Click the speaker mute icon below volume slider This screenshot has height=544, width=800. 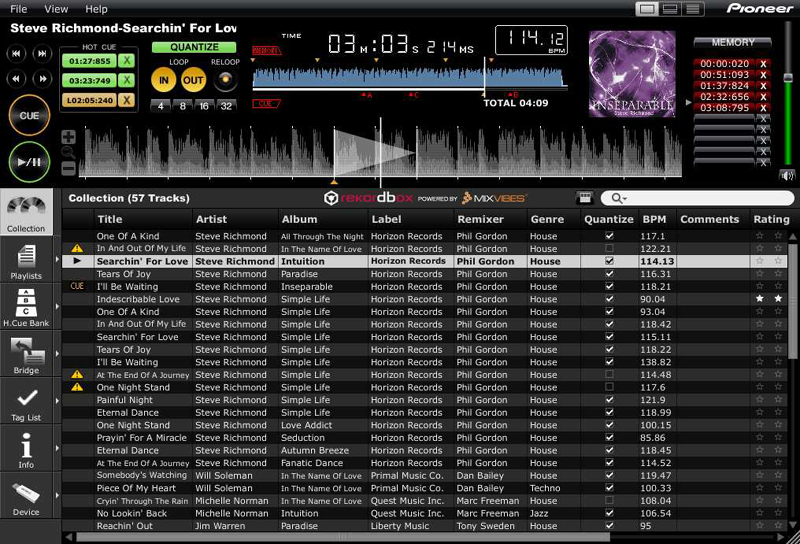click(x=787, y=175)
